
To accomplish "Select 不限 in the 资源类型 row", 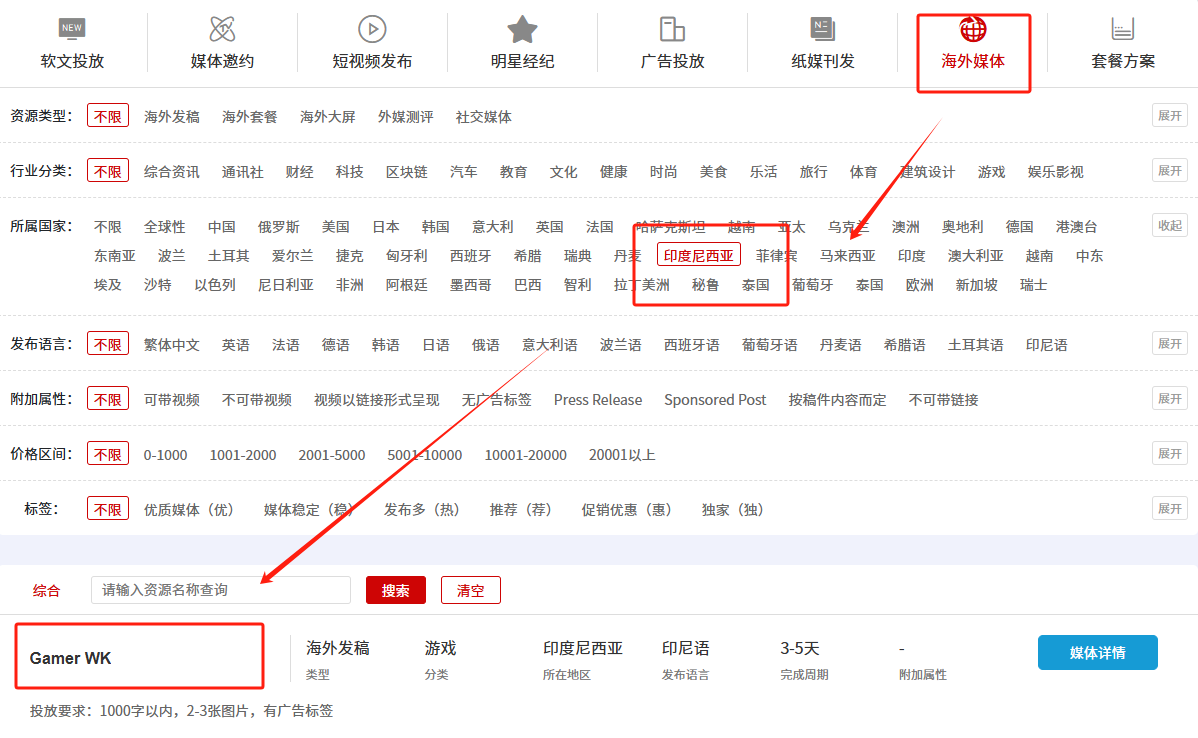I will (108, 116).
